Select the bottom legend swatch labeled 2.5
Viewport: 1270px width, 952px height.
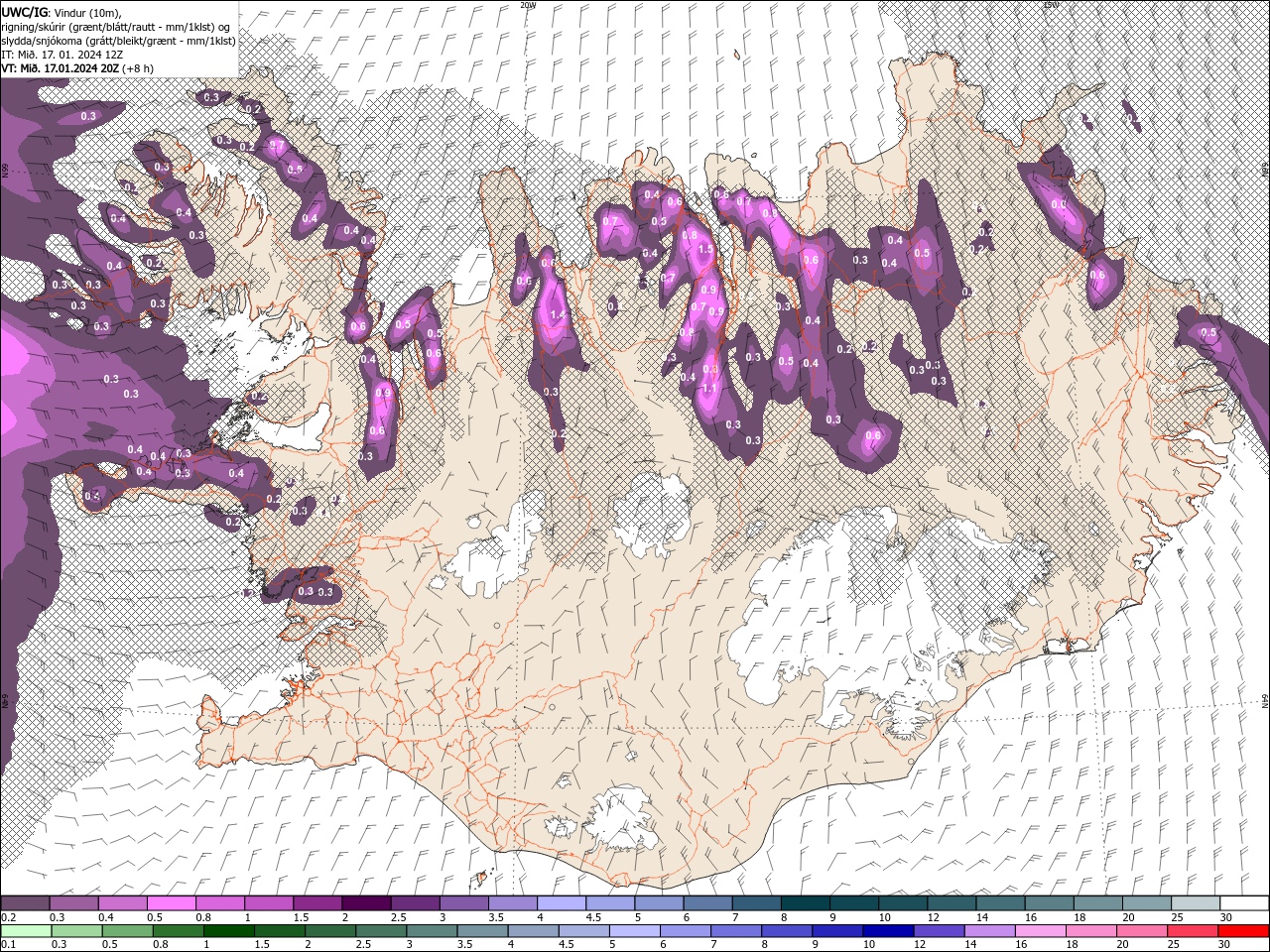point(380,931)
